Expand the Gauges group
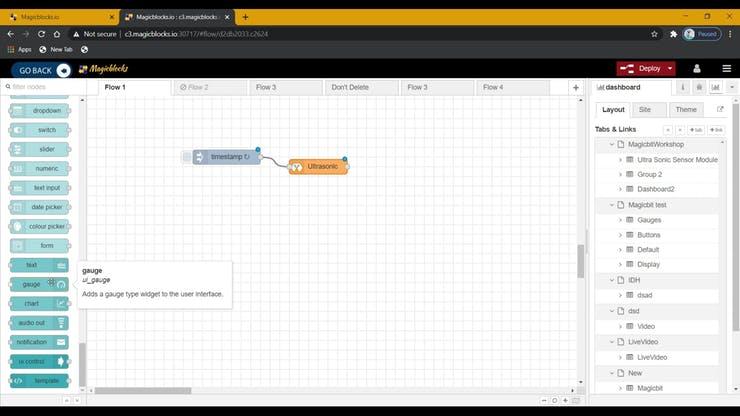Viewport: 740px width, 416px height. point(620,220)
